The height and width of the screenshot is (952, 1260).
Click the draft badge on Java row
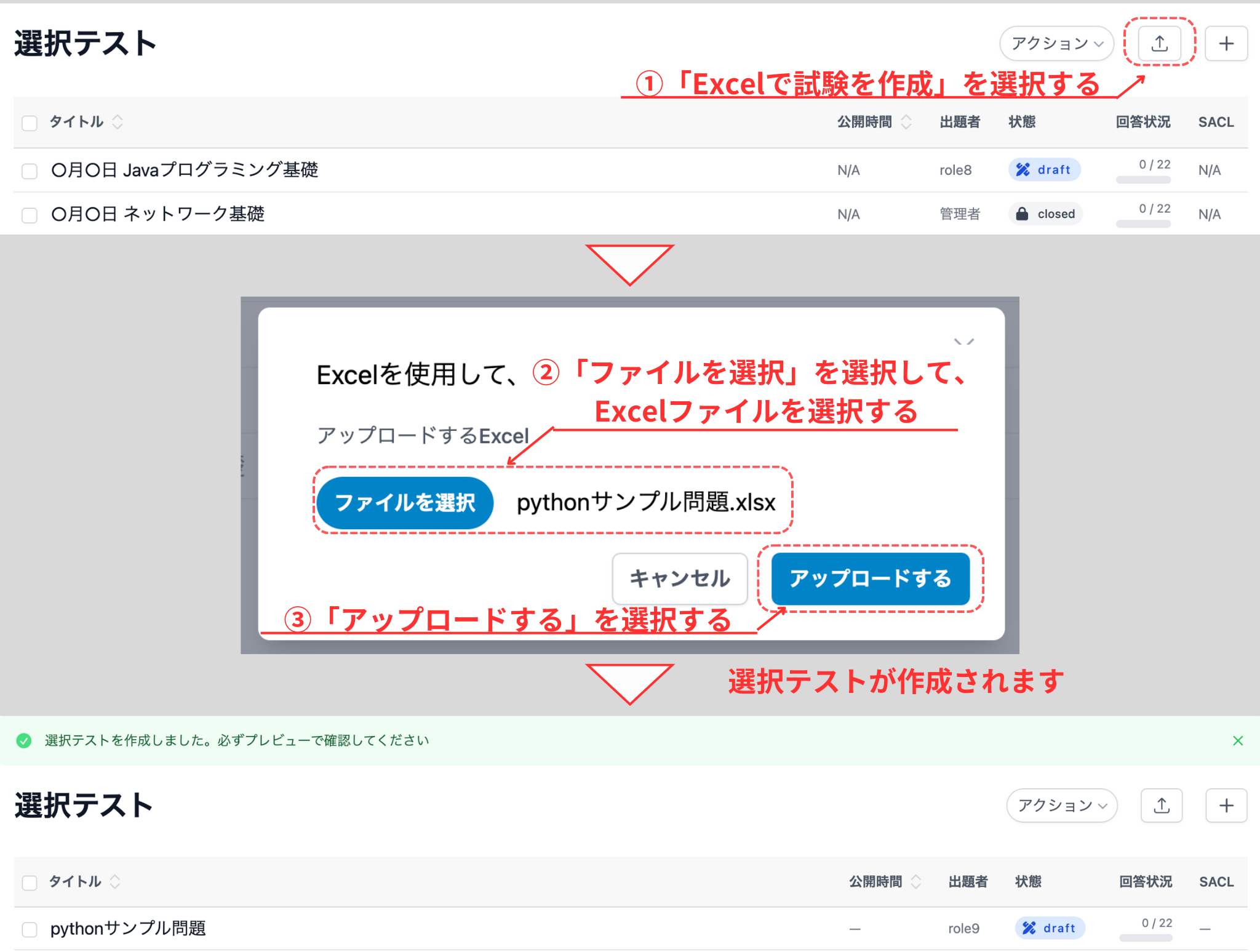pyautogui.click(x=1044, y=170)
